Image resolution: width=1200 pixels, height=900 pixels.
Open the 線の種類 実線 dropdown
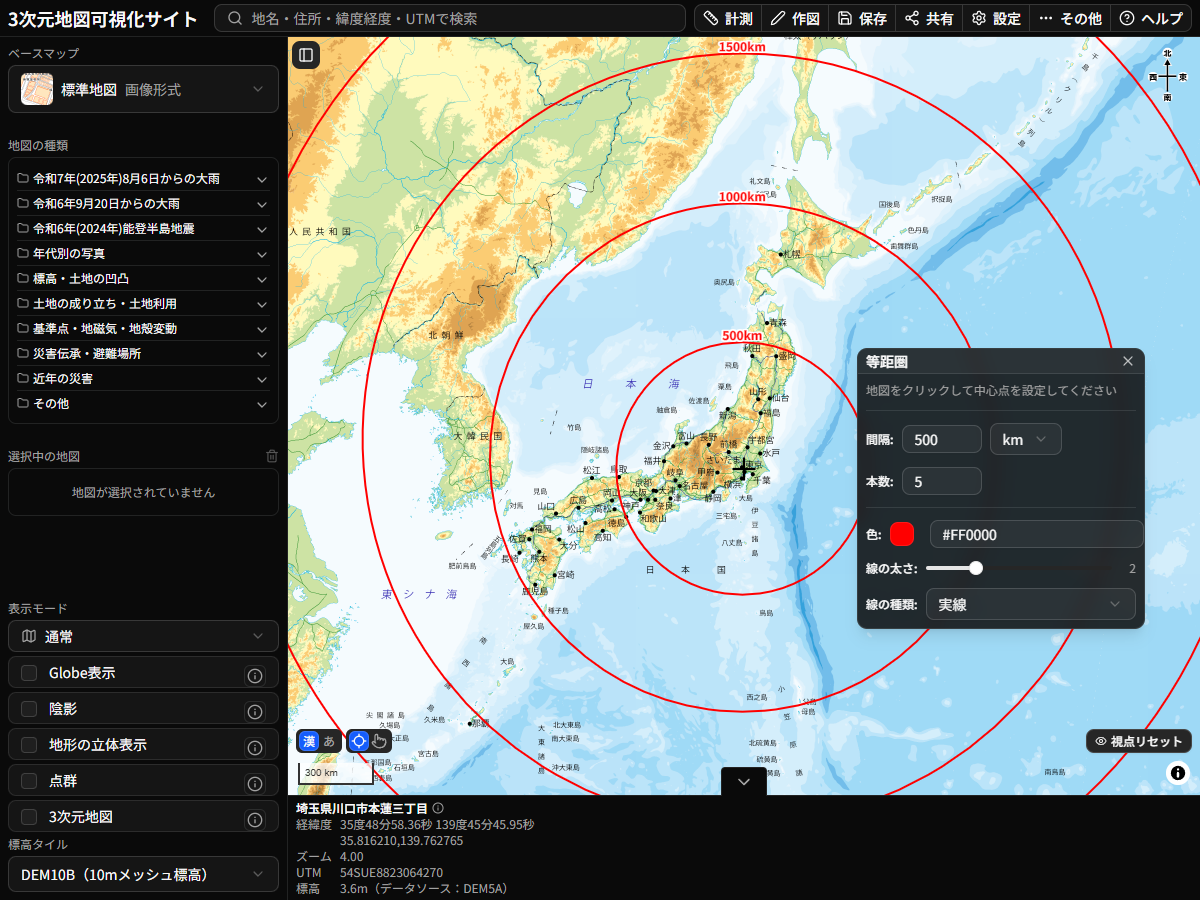(1031, 604)
